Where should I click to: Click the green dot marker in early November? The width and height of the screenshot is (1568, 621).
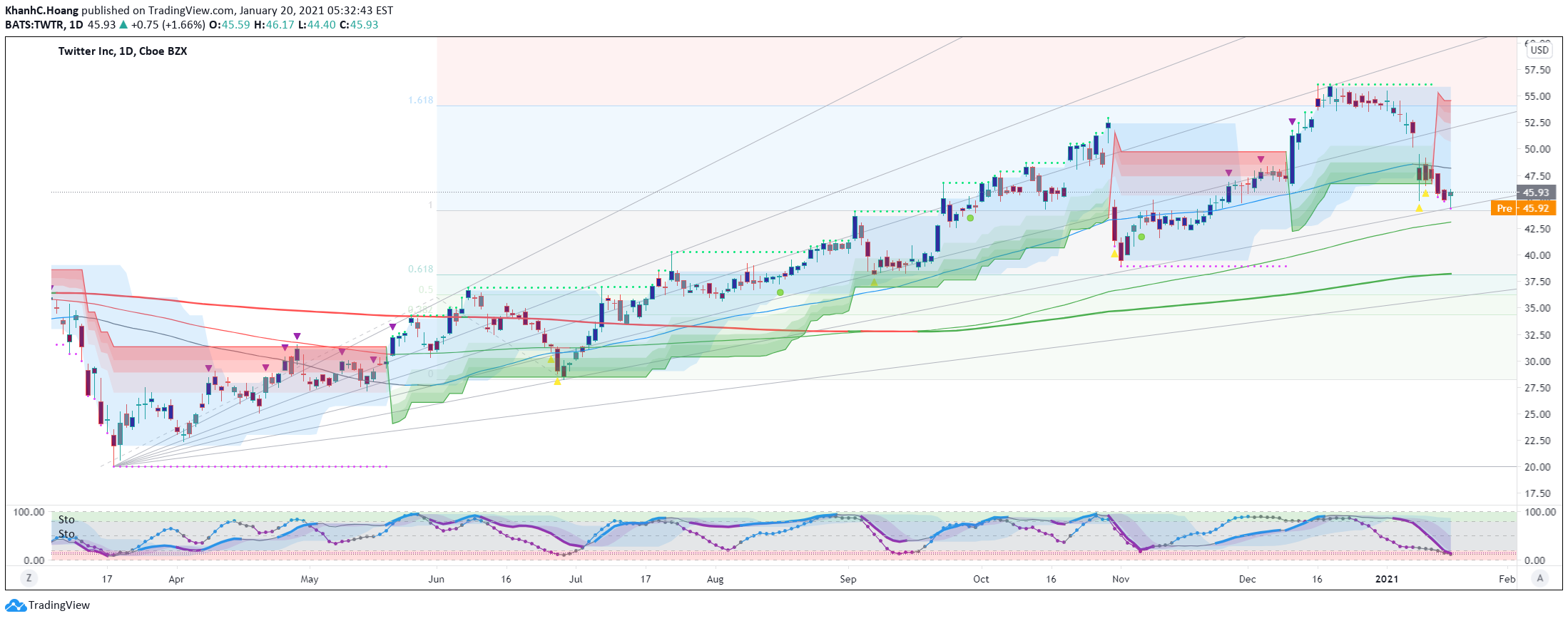(1141, 237)
